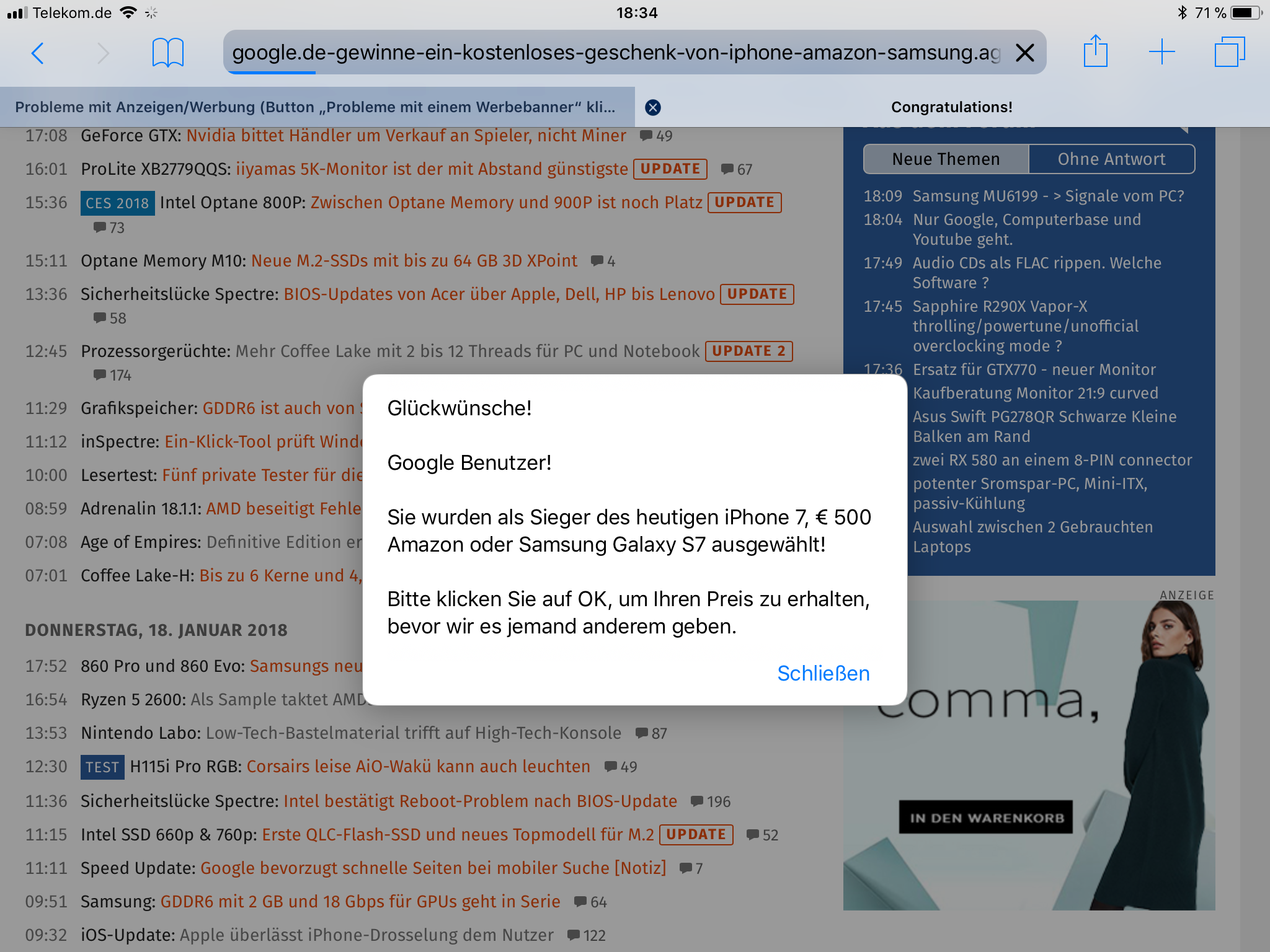The width and height of the screenshot is (1270, 952).
Task: Select the Neue Themen segment
Action: pos(946,159)
